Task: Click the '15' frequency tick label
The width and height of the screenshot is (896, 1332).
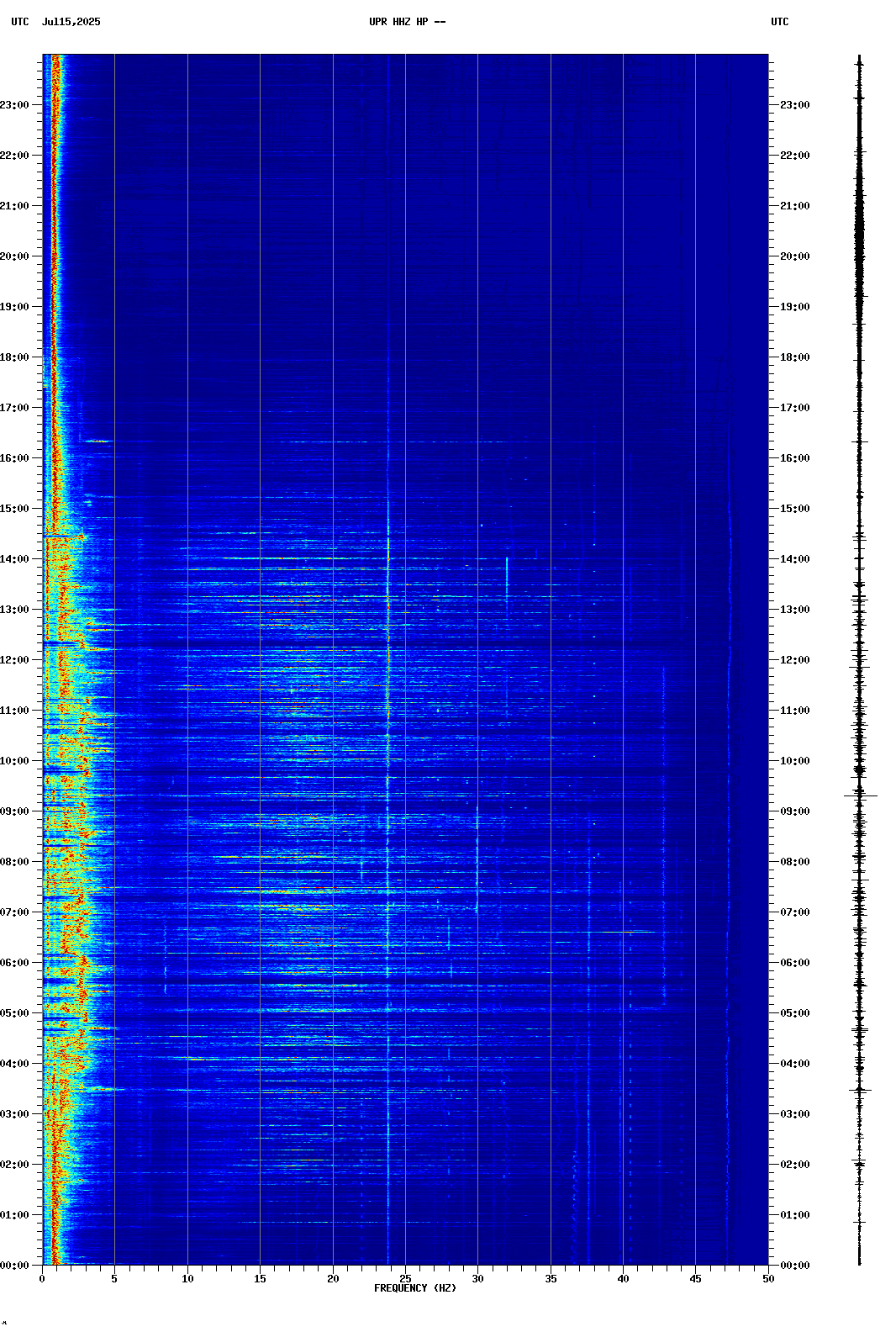Action: [260, 1279]
